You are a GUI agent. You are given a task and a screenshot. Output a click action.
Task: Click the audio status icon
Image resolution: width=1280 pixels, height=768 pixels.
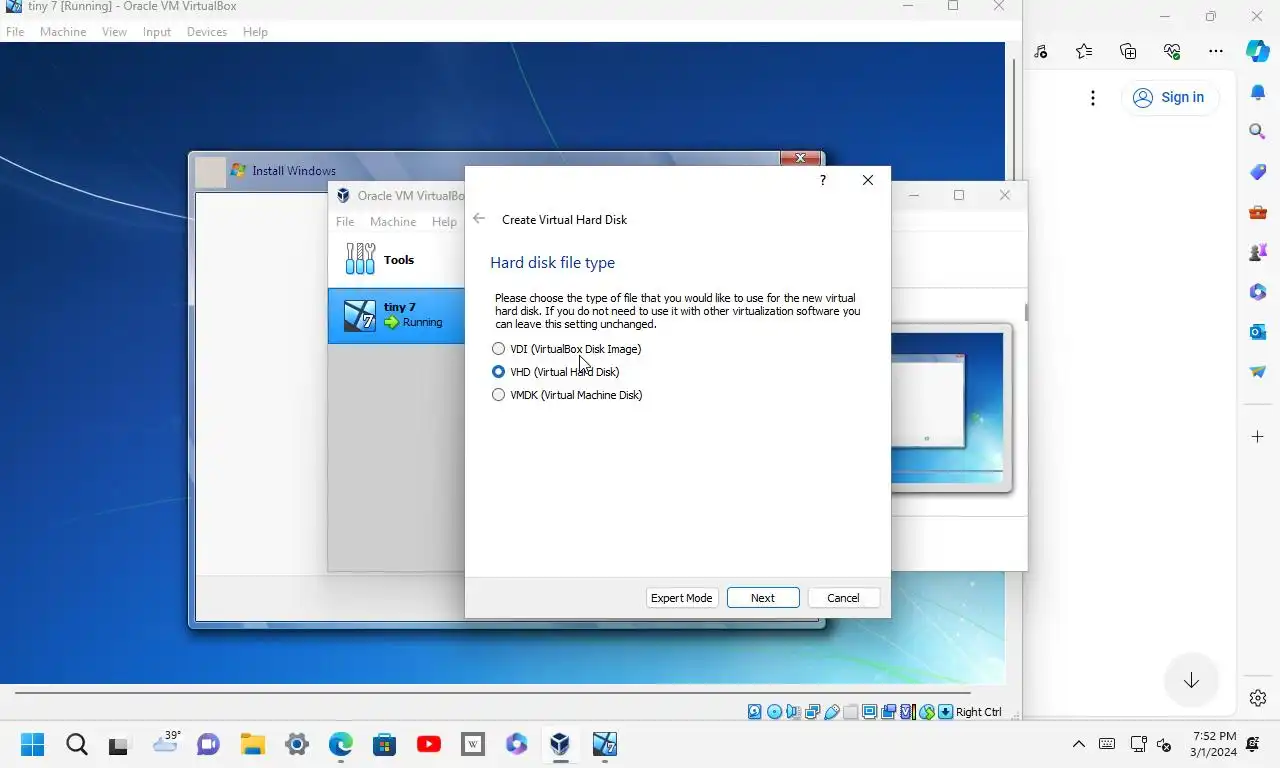[793, 712]
